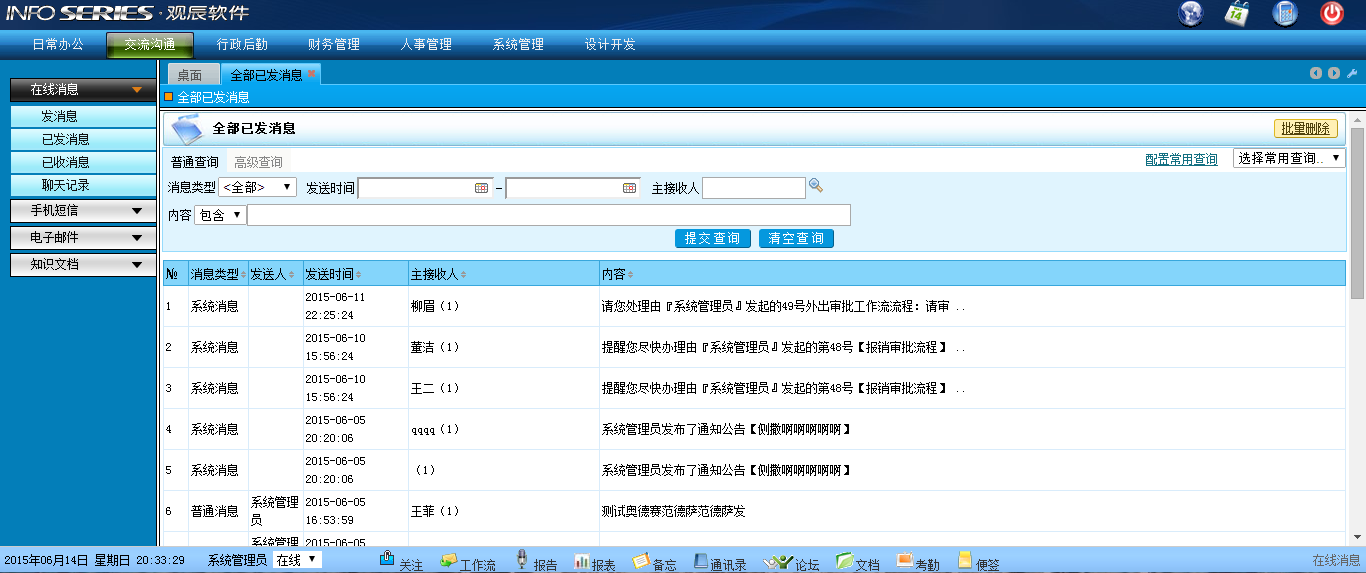Open 报告 in the bottom bar
Viewport: 1366px width, 573px height.
[536, 562]
